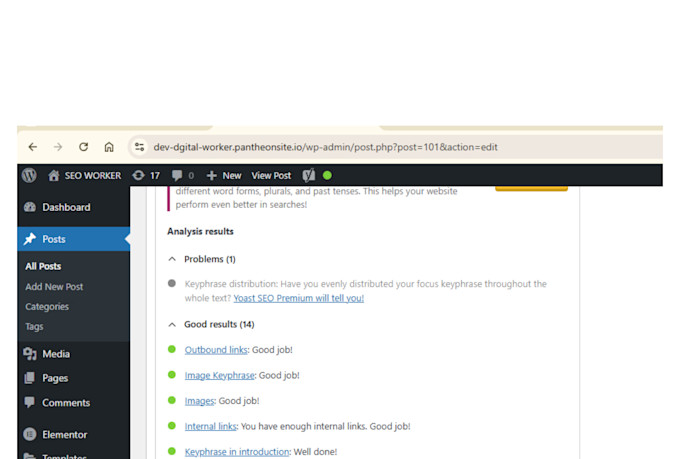Open the WordPress logo menu
The height and width of the screenshot is (459, 680).
coord(29,175)
